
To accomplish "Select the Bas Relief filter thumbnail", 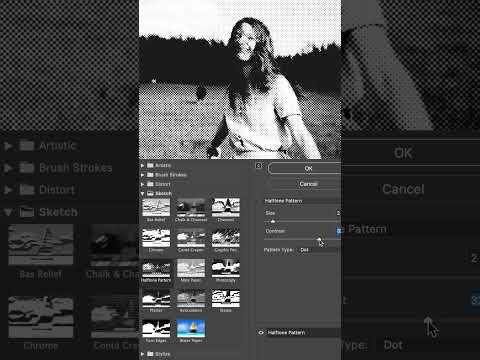I will click(x=156, y=207).
